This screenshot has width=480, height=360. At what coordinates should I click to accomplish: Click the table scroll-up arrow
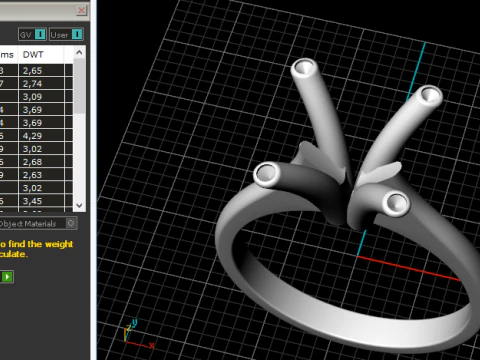(79, 52)
